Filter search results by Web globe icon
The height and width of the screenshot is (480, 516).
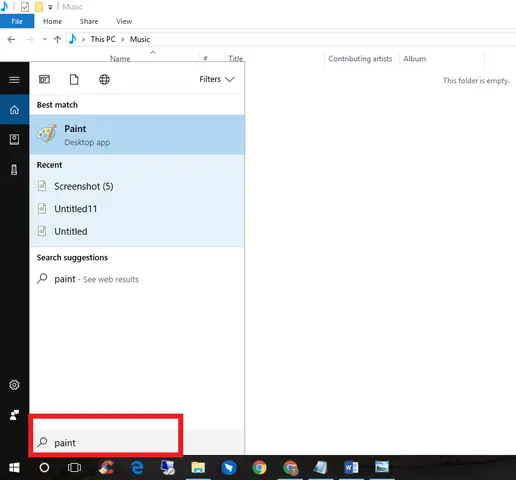(x=104, y=79)
